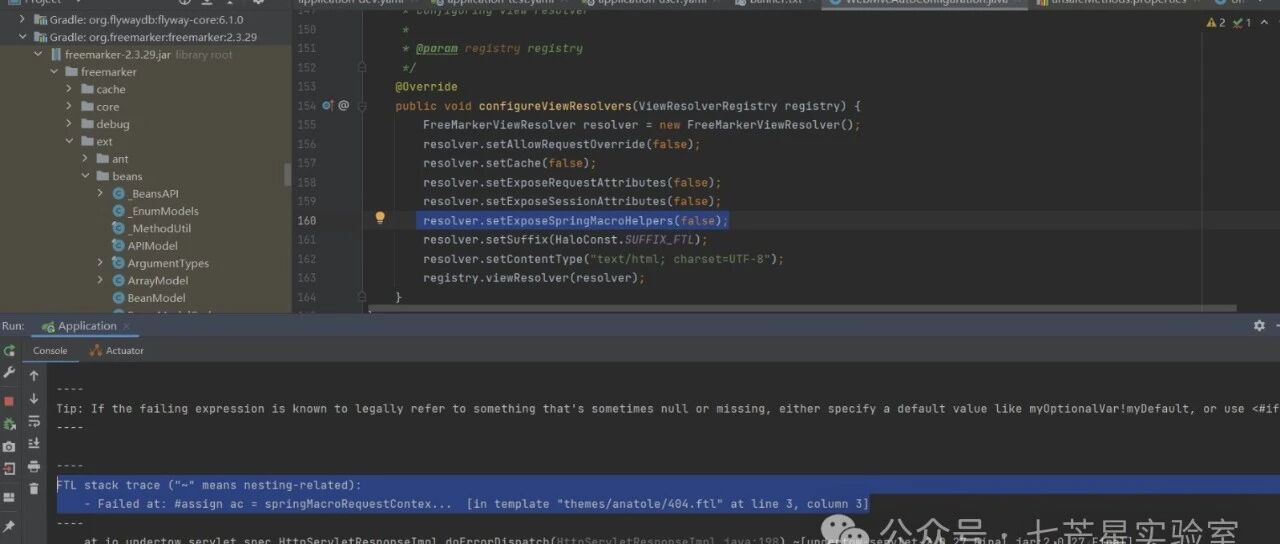Open Run panel settings gear icon

[x=1259, y=326]
